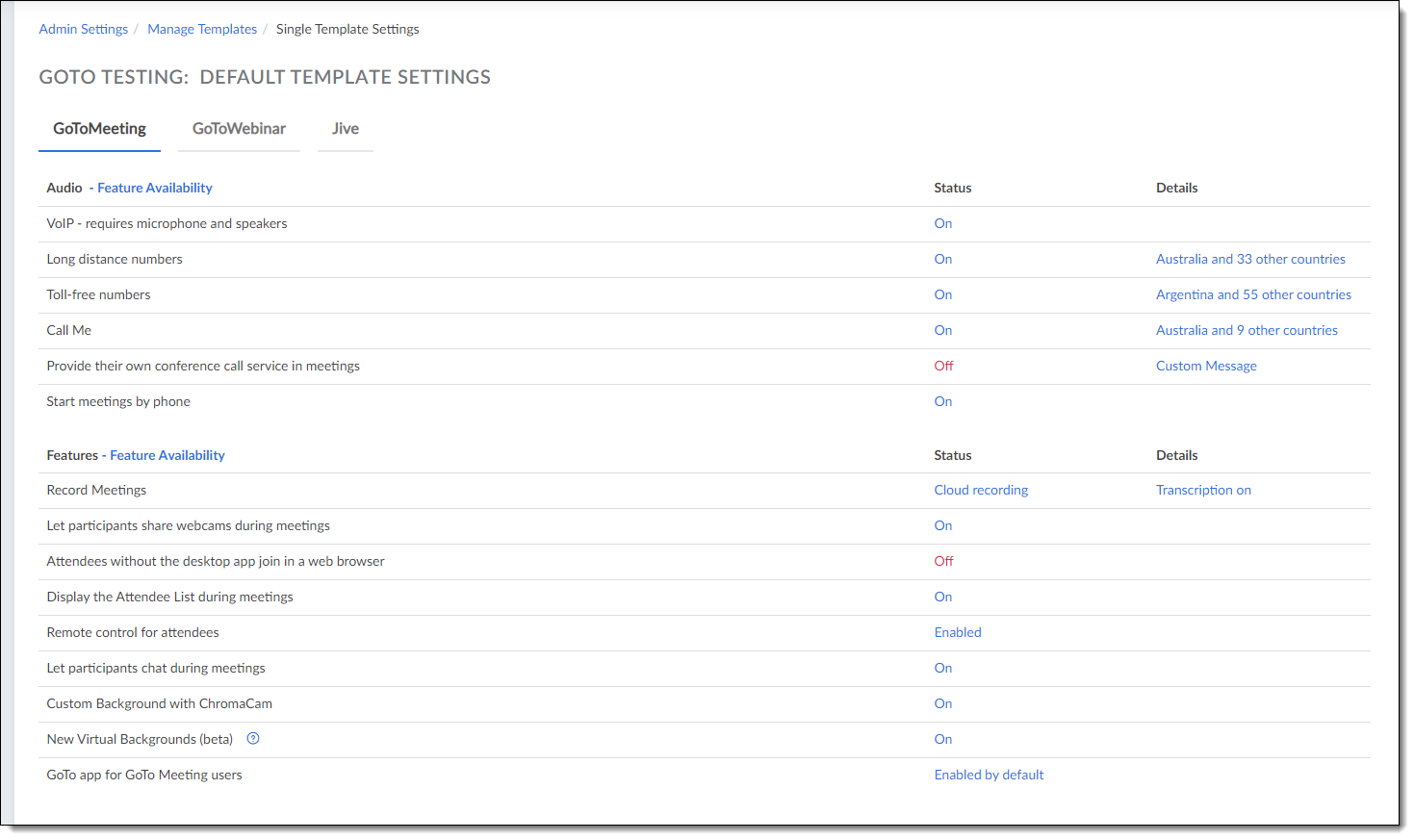1414x840 pixels.
Task: Navigate to Manage Templates breadcrumb
Action: tap(202, 29)
